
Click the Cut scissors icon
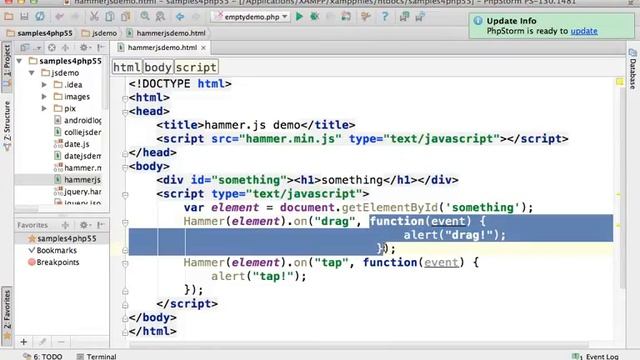pos(94,17)
